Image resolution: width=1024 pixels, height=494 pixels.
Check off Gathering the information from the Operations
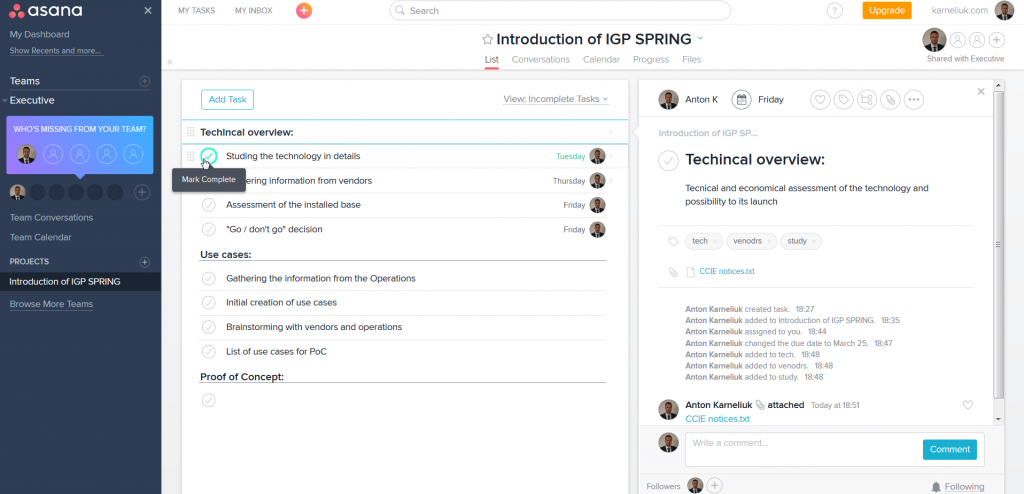tap(208, 278)
